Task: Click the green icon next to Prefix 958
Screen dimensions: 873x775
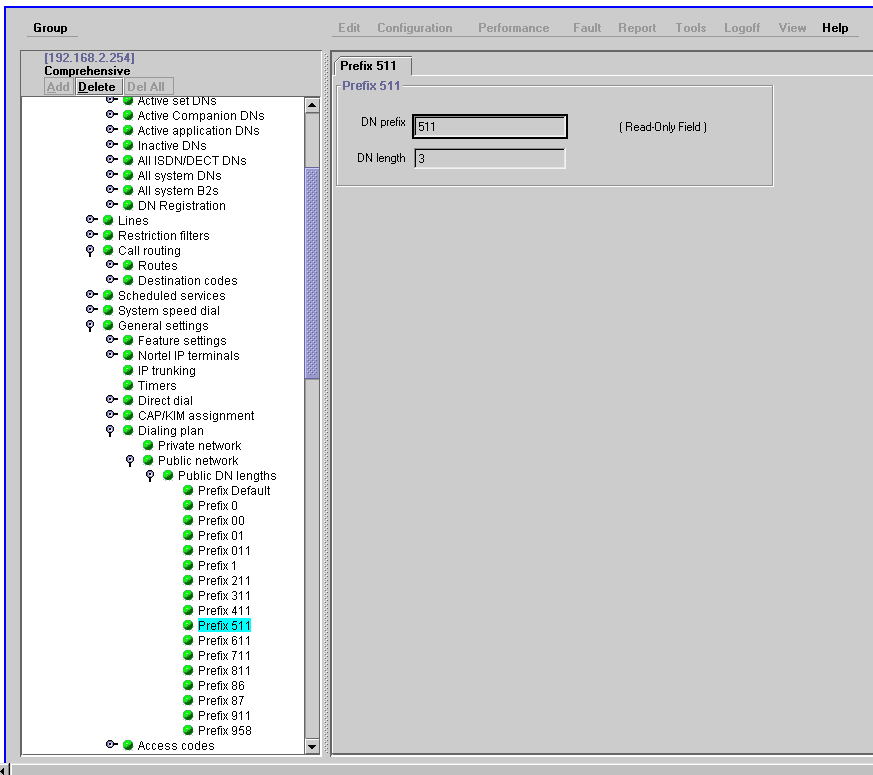Action: tap(188, 731)
